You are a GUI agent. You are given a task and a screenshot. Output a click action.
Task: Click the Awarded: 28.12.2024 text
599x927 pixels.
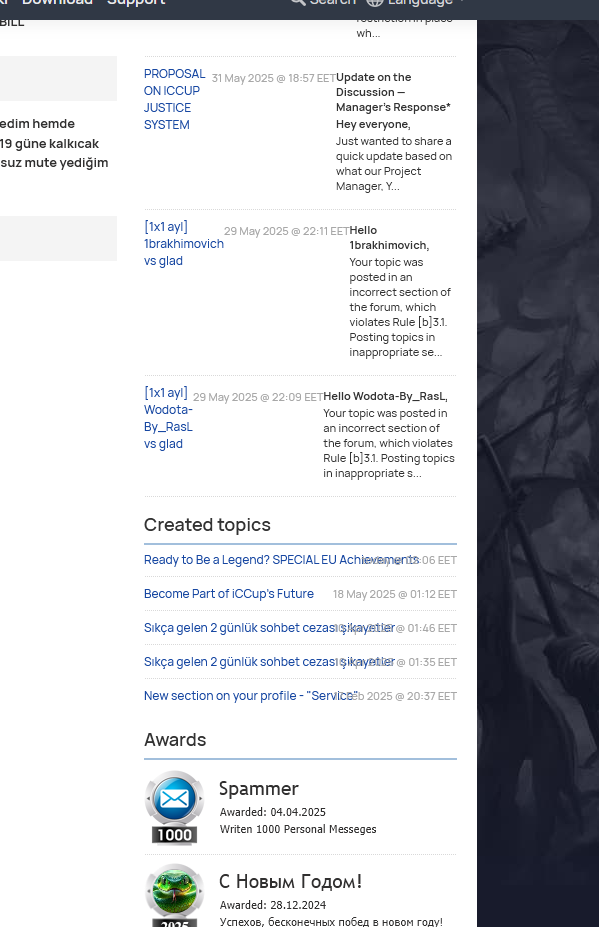273,905
